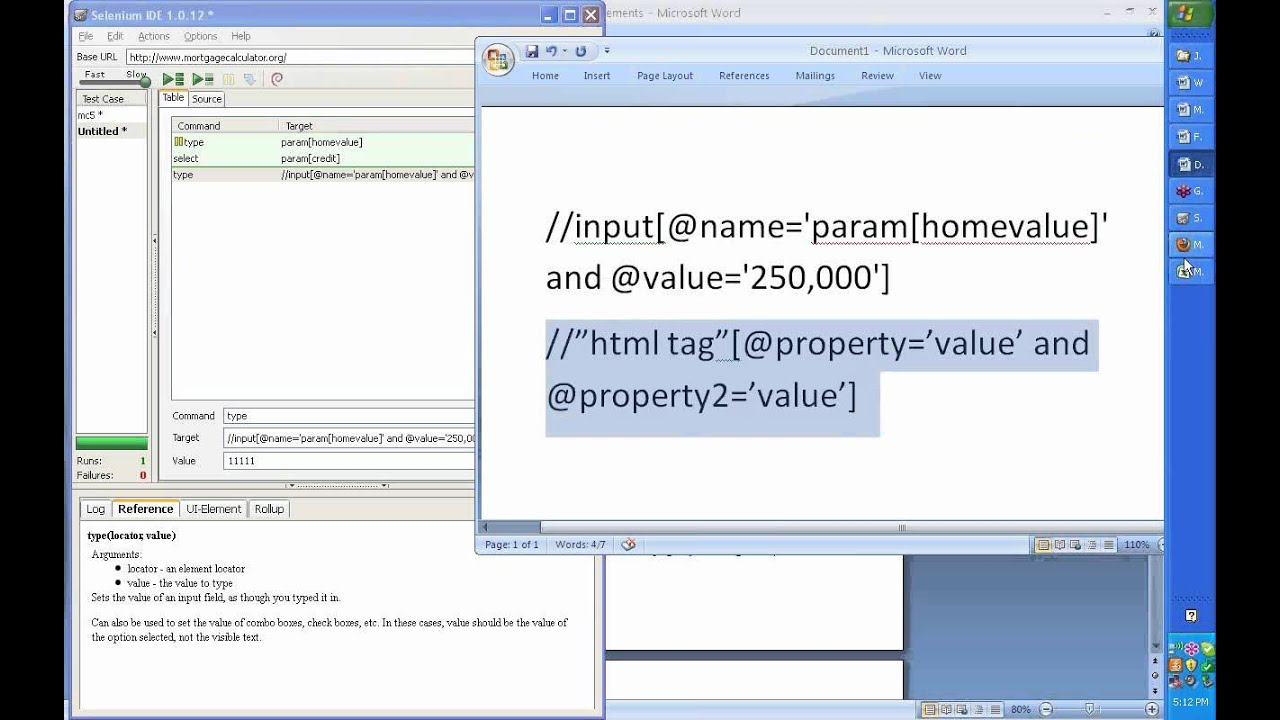Select Full Screen Reading view in front Word window

pos(1060,545)
